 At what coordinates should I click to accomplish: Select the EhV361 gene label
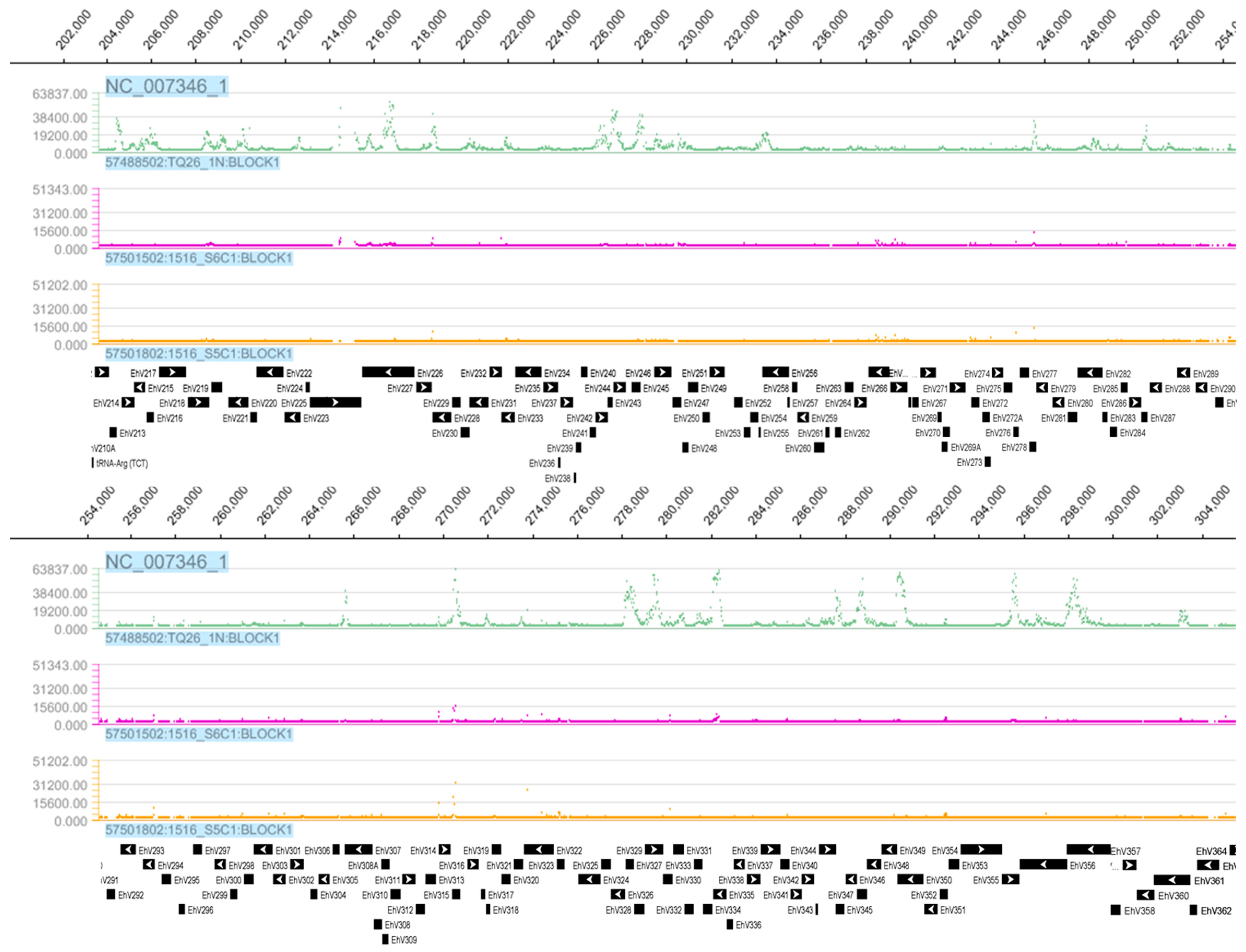[1209, 881]
